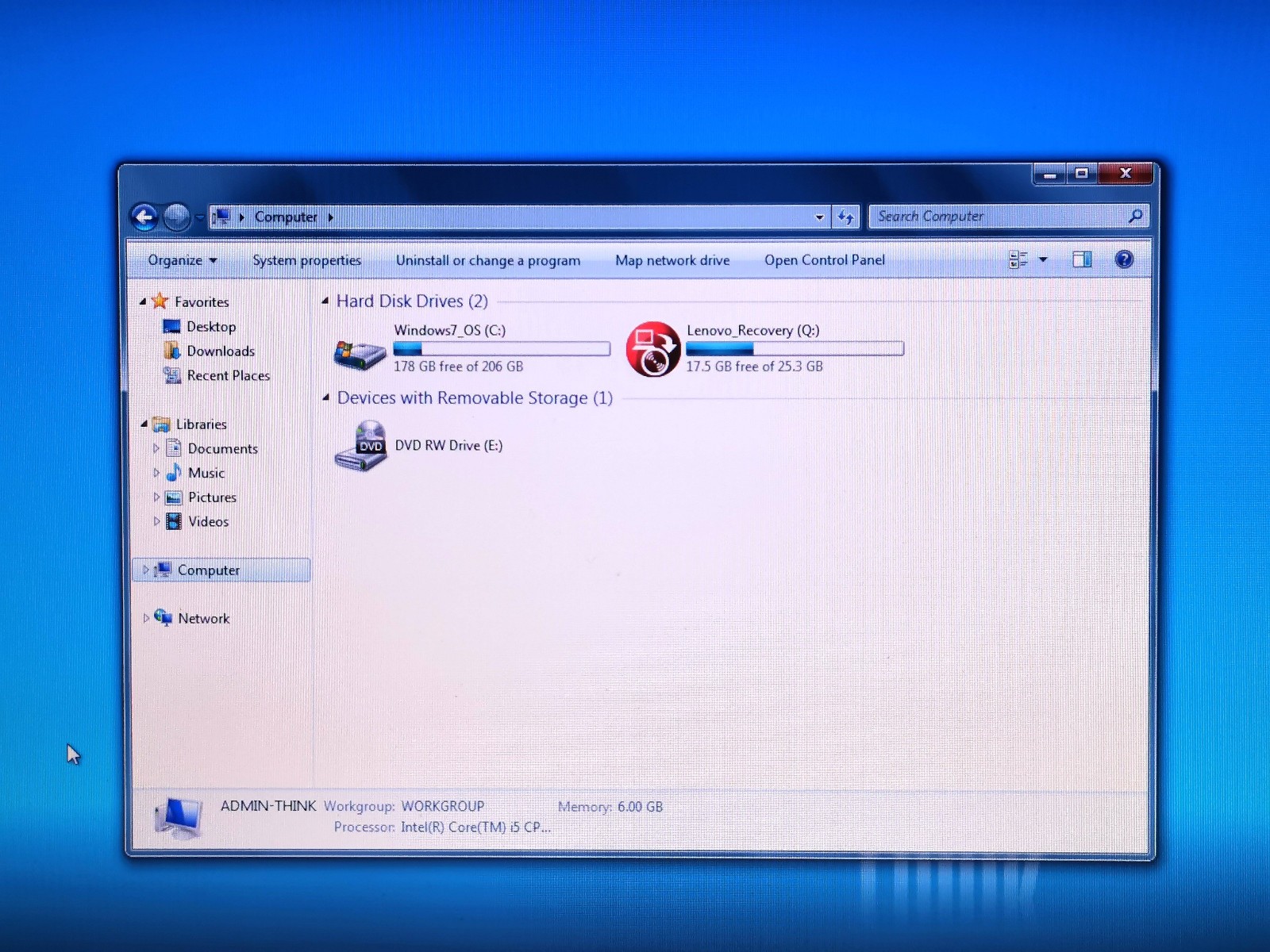The width and height of the screenshot is (1270, 952).
Task: Click the Back navigation arrow button
Action: click(x=144, y=217)
